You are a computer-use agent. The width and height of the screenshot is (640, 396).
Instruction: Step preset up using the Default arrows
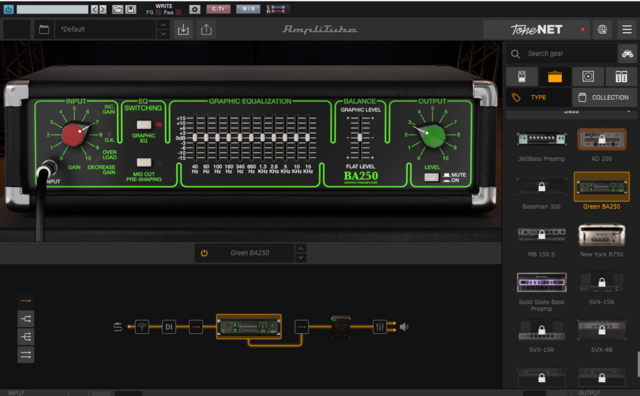[x=163, y=25]
